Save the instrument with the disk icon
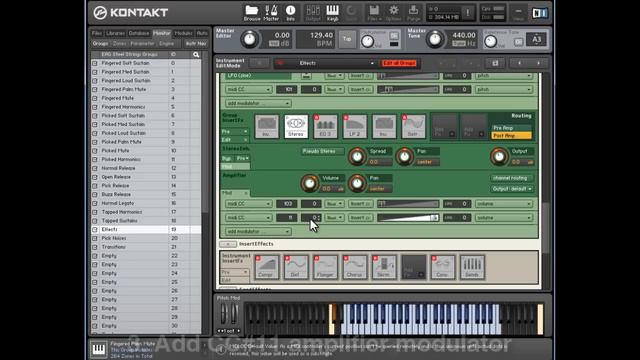The image size is (640, 360). pos(495,63)
